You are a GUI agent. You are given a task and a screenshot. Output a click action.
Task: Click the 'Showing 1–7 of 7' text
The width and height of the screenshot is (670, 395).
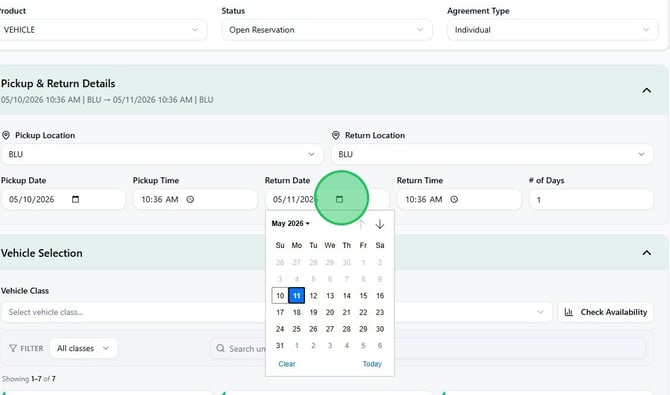point(28,379)
